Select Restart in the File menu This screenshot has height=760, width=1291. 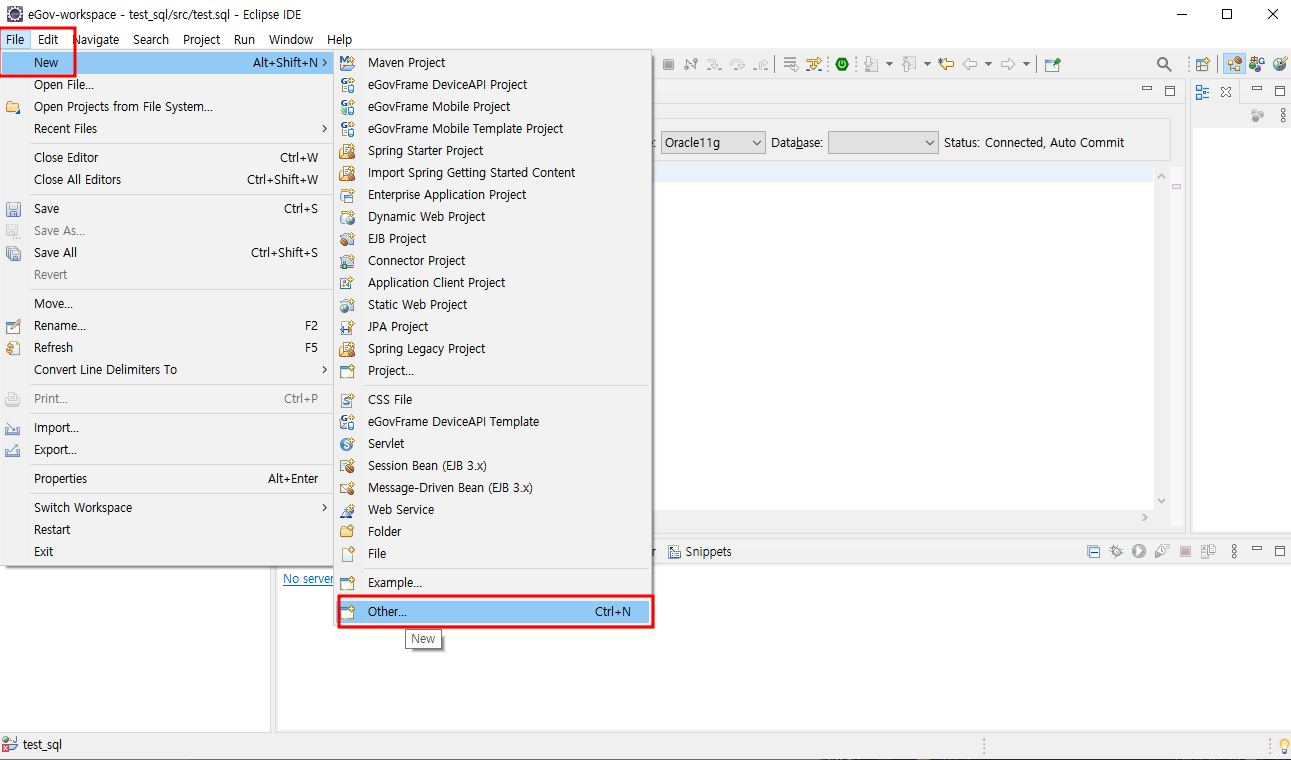[x=167, y=529]
